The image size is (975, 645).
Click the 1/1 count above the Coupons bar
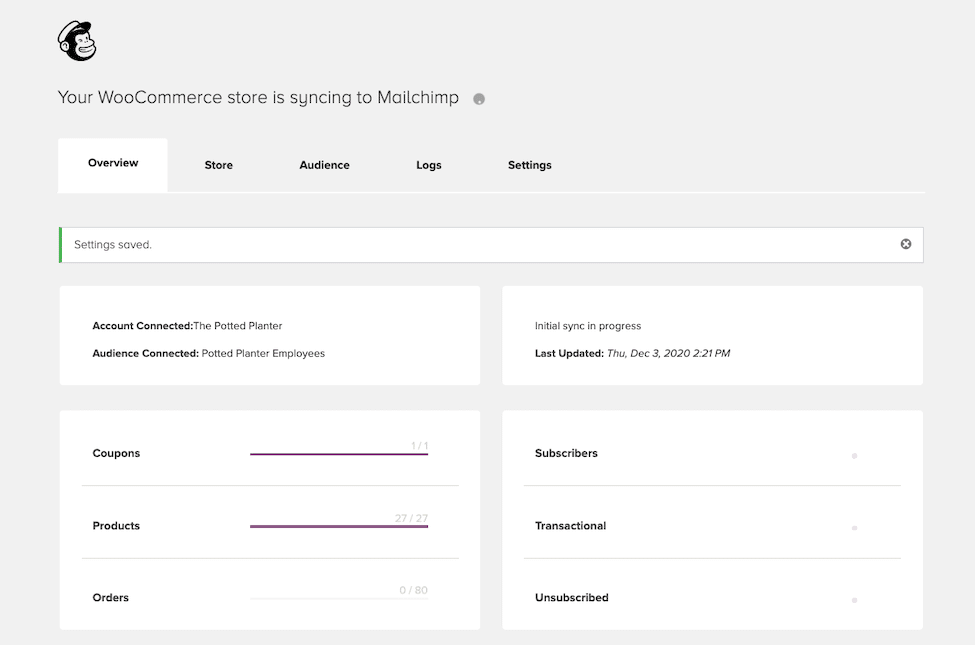pyautogui.click(x=418, y=444)
